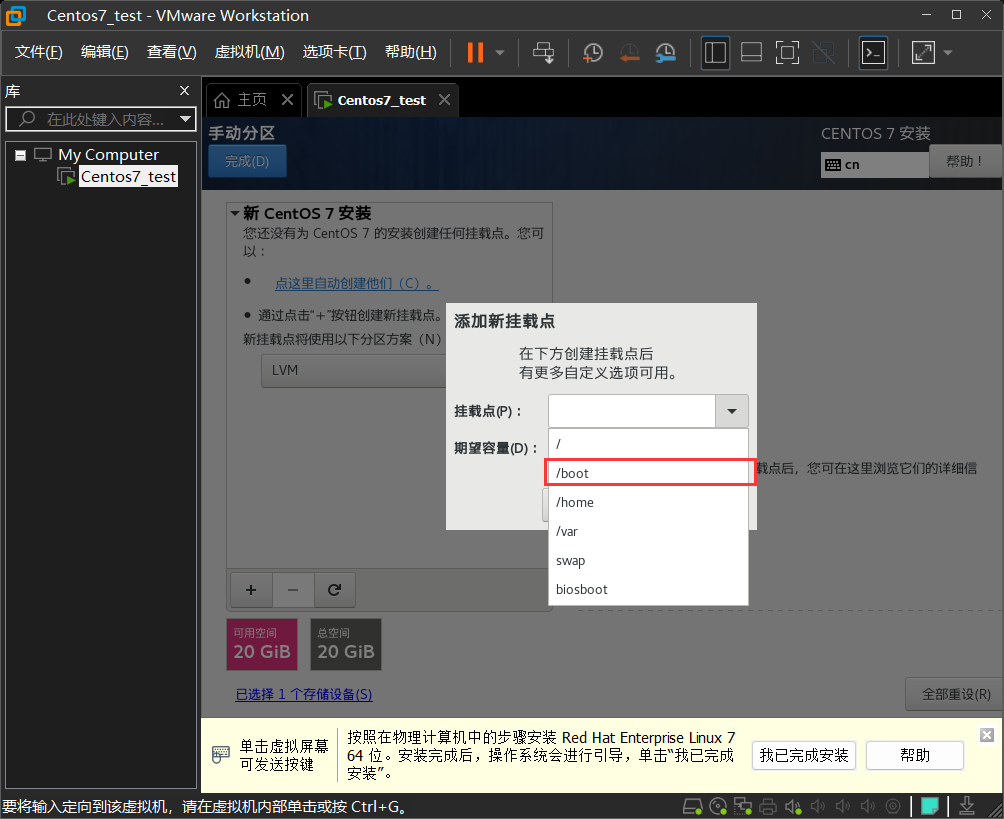The image size is (1004, 819).
Task: Send Ctrl+Alt+Del to virtual machine
Action: 544,53
